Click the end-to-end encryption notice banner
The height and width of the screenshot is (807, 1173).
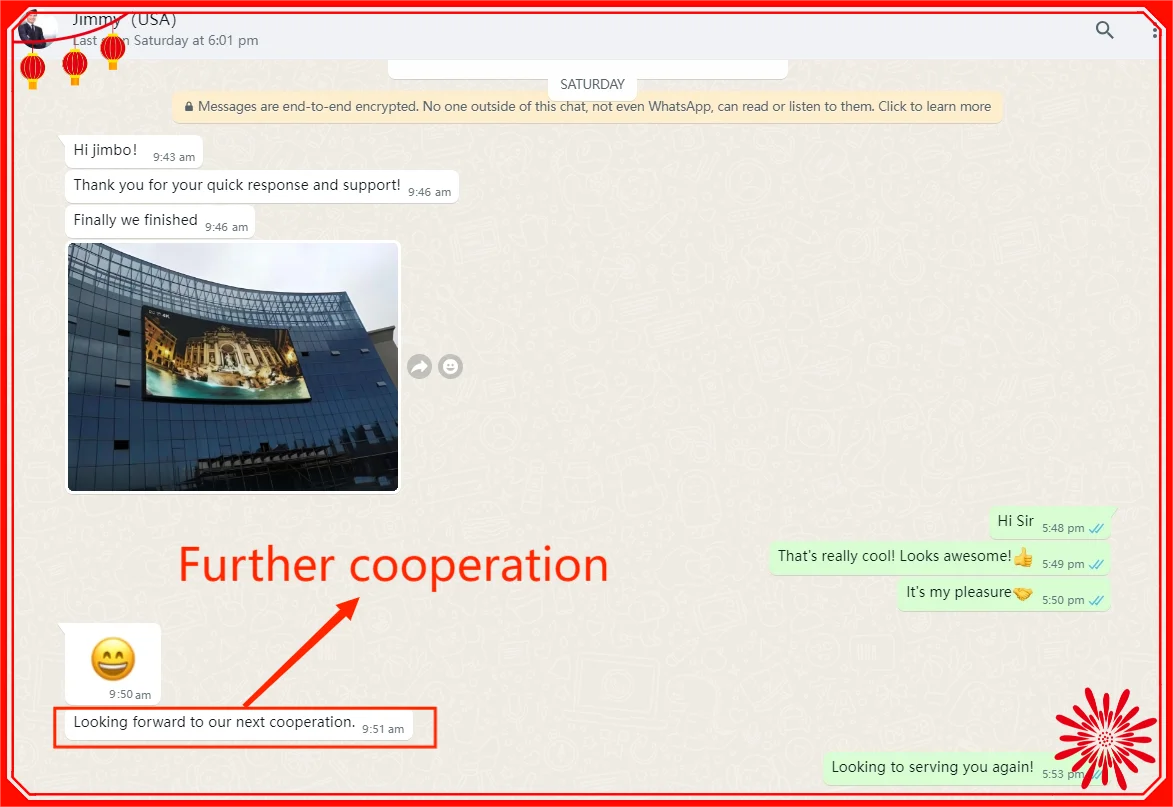coord(587,107)
